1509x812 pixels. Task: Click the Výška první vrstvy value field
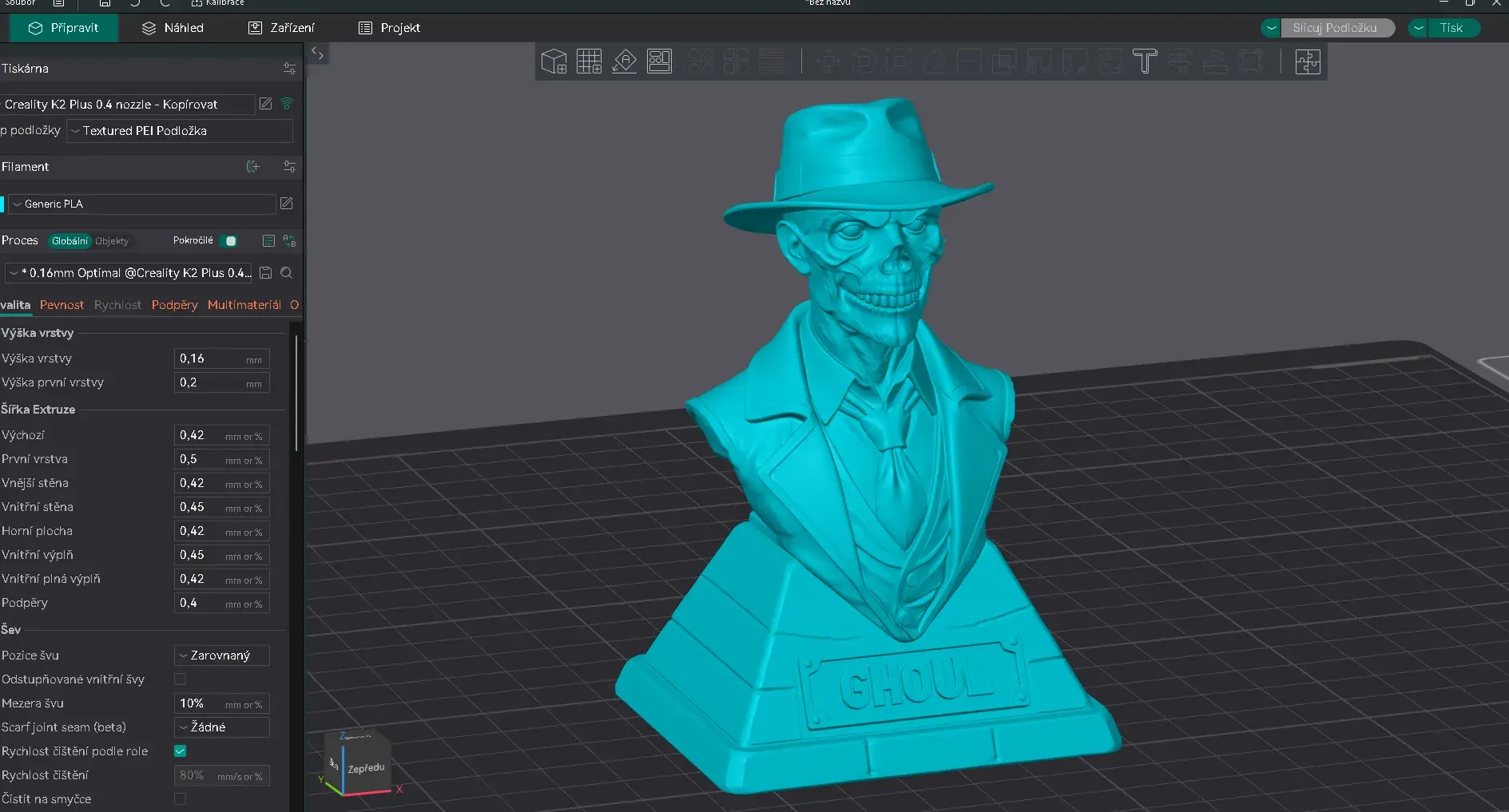[x=222, y=382]
